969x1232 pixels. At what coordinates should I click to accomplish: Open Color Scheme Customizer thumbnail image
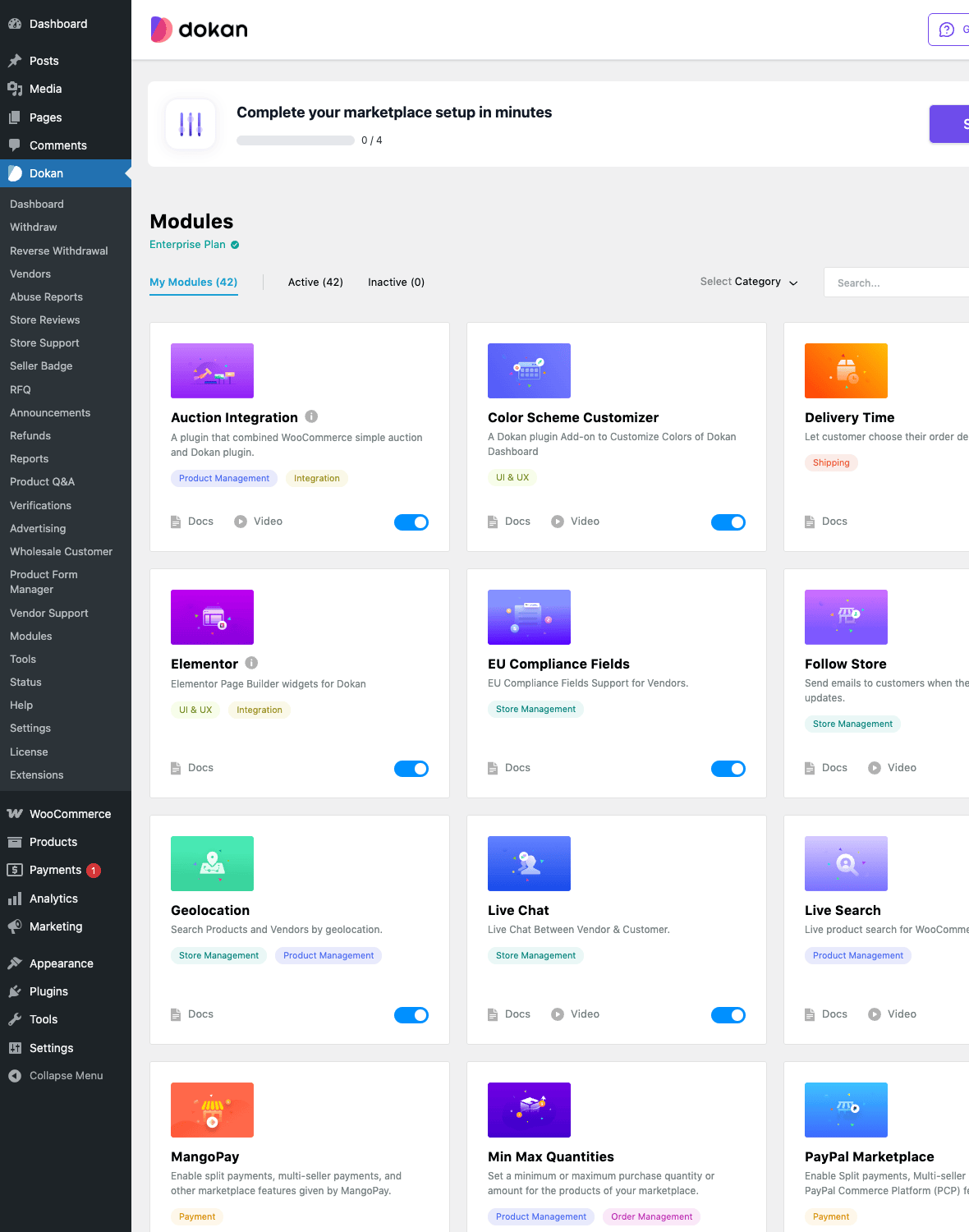[x=529, y=370]
